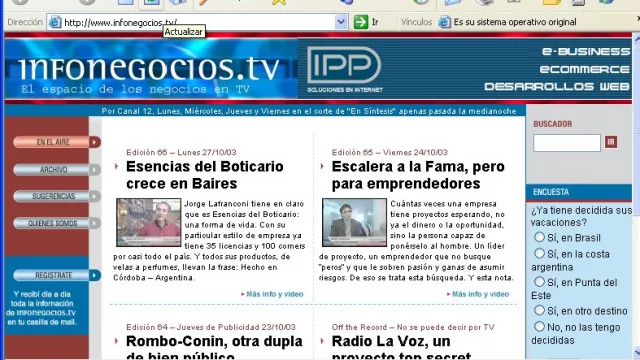Click the red bullet arrow before 'Escalera a la Fama'

pyautogui.click(x=322, y=167)
